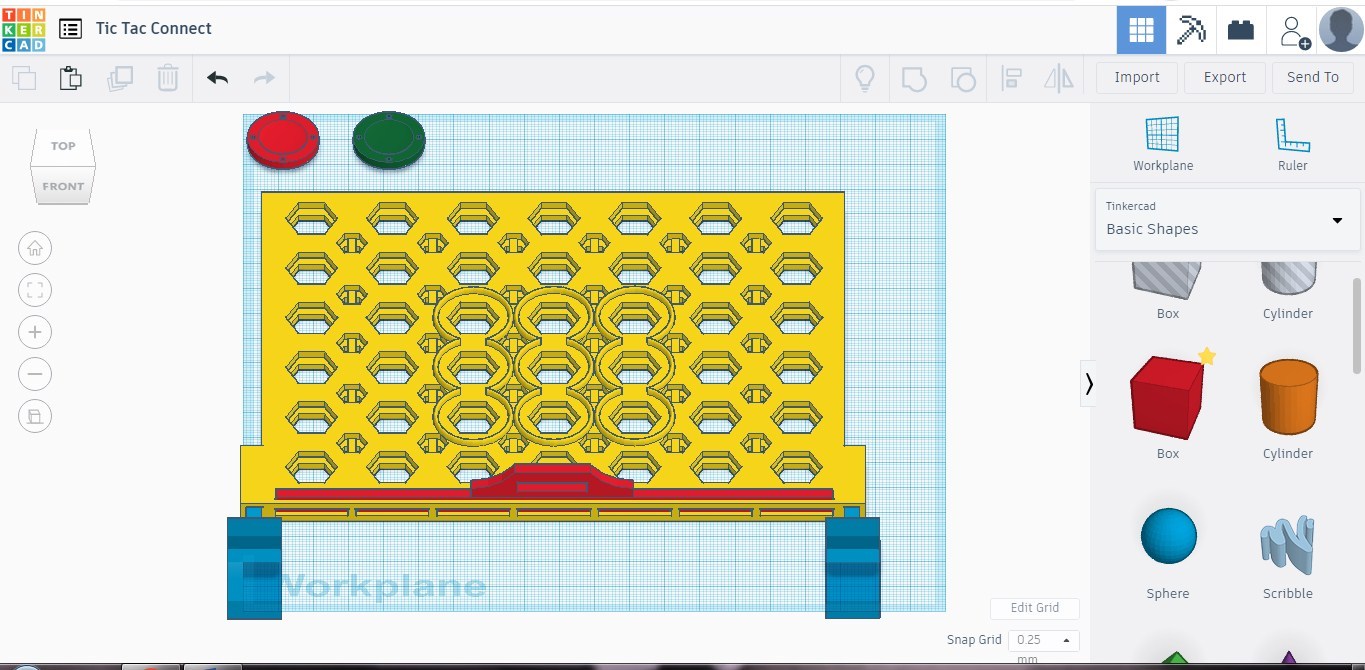
Task: Click the Zoom out minus button
Action: [35, 374]
